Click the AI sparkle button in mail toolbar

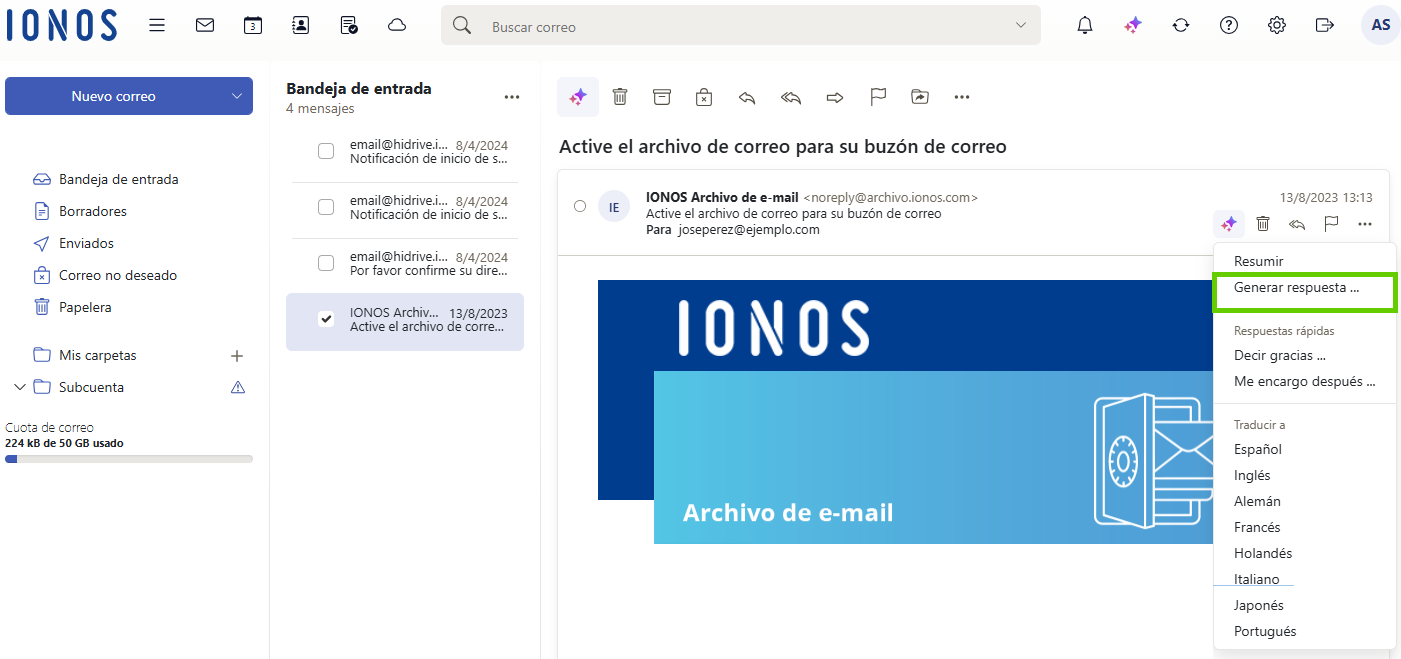coord(578,97)
